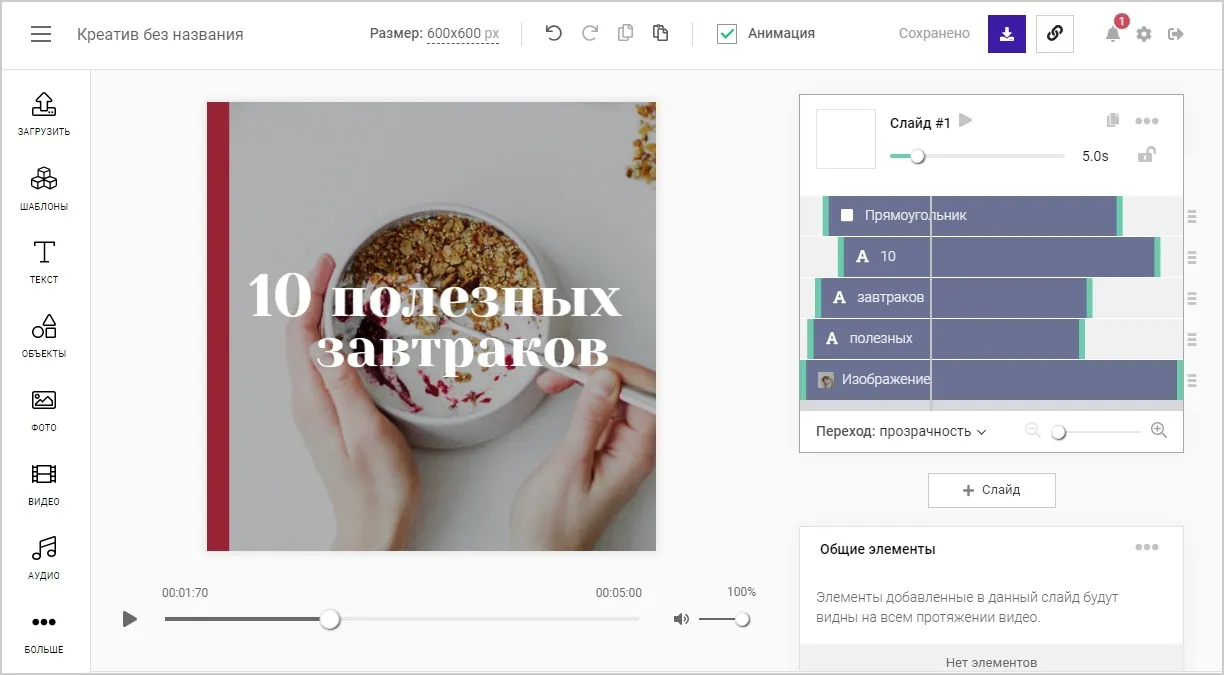This screenshot has height=675, width=1224.
Task: Click the share link icon near download
Action: pos(1055,33)
